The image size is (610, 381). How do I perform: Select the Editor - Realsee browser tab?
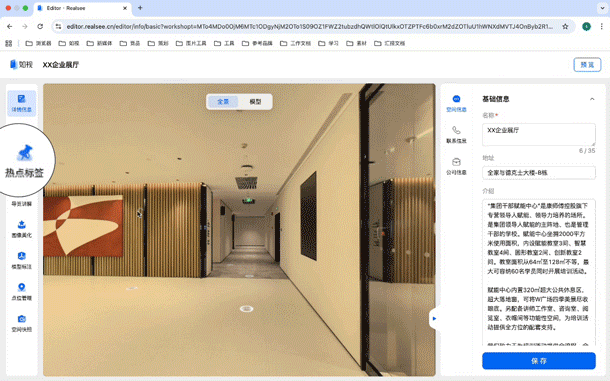(82, 8)
